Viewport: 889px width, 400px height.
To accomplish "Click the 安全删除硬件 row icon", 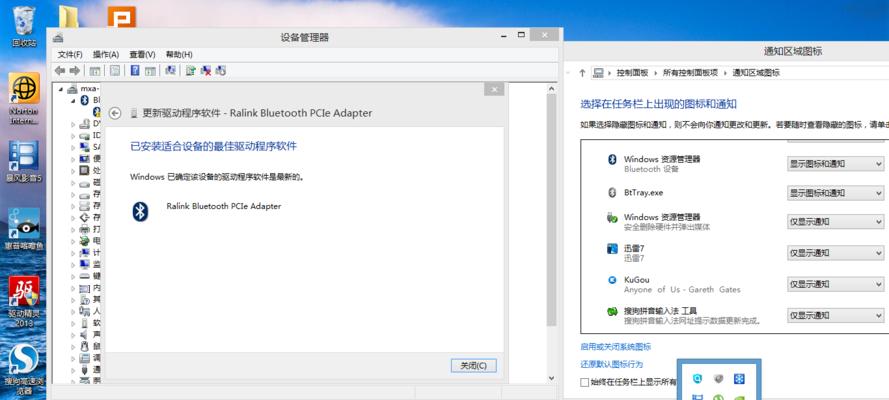I will [612, 218].
